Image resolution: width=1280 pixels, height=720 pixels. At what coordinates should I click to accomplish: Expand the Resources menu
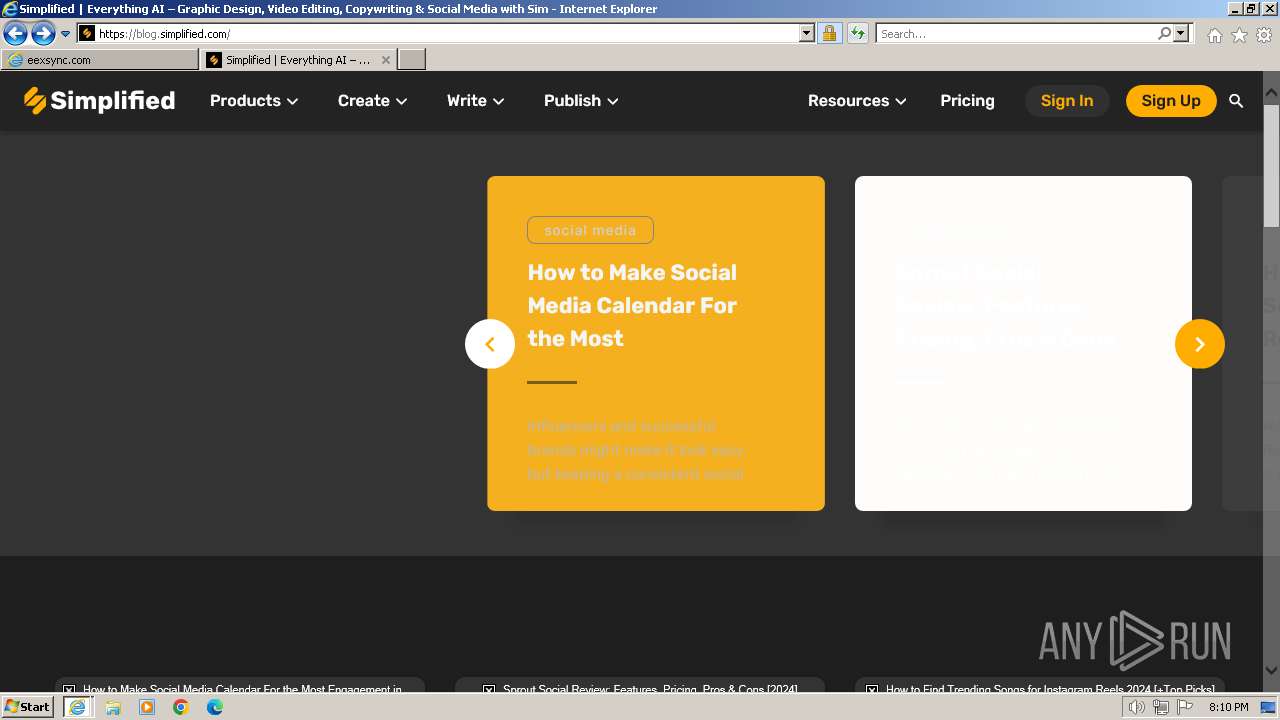point(857,100)
